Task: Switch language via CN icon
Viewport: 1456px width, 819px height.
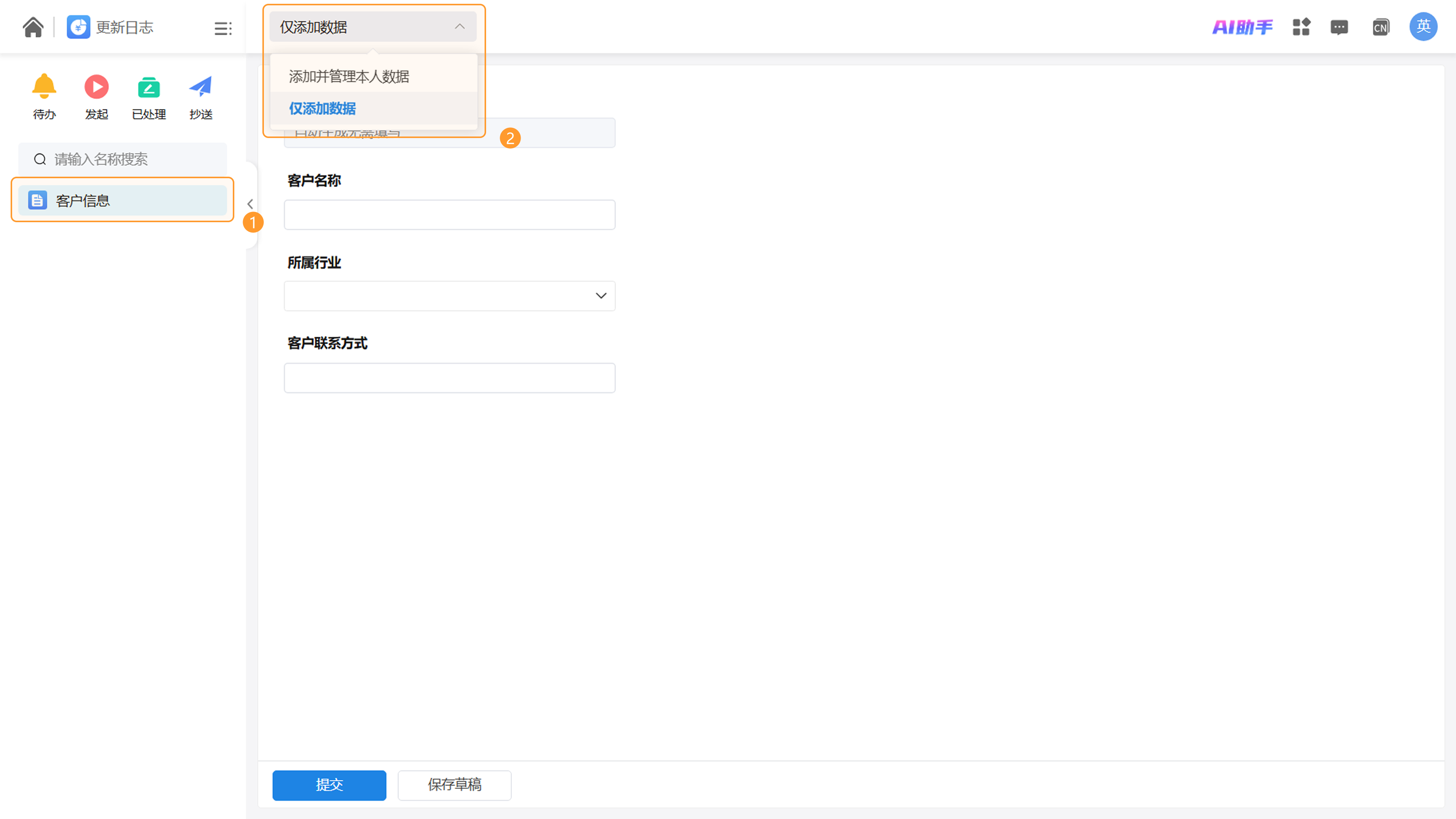Action: (1380, 27)
